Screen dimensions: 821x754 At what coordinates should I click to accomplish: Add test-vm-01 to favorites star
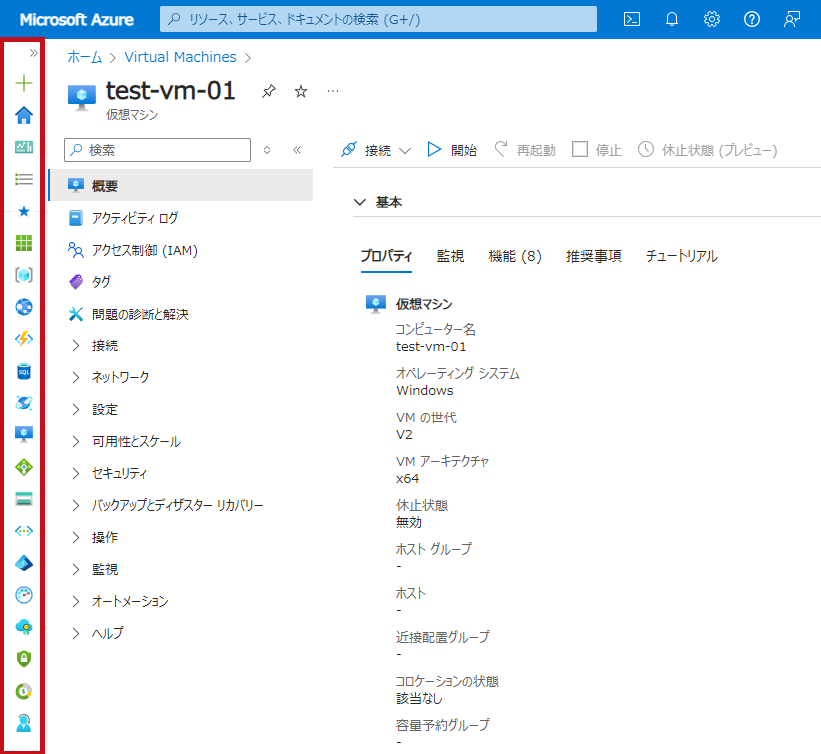coord(301,92)
